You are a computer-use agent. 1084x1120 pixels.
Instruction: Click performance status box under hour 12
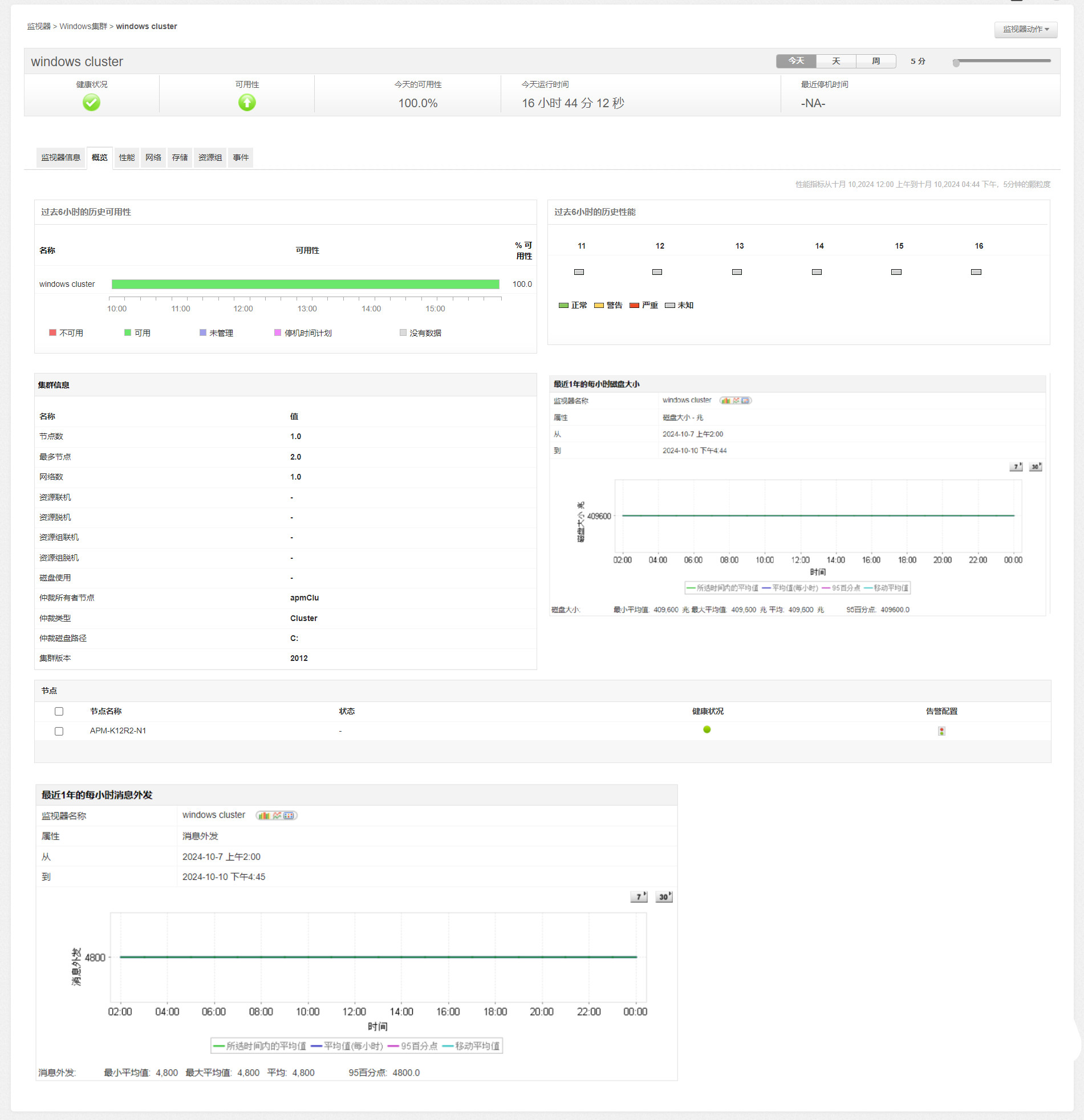tap(657, 272)
